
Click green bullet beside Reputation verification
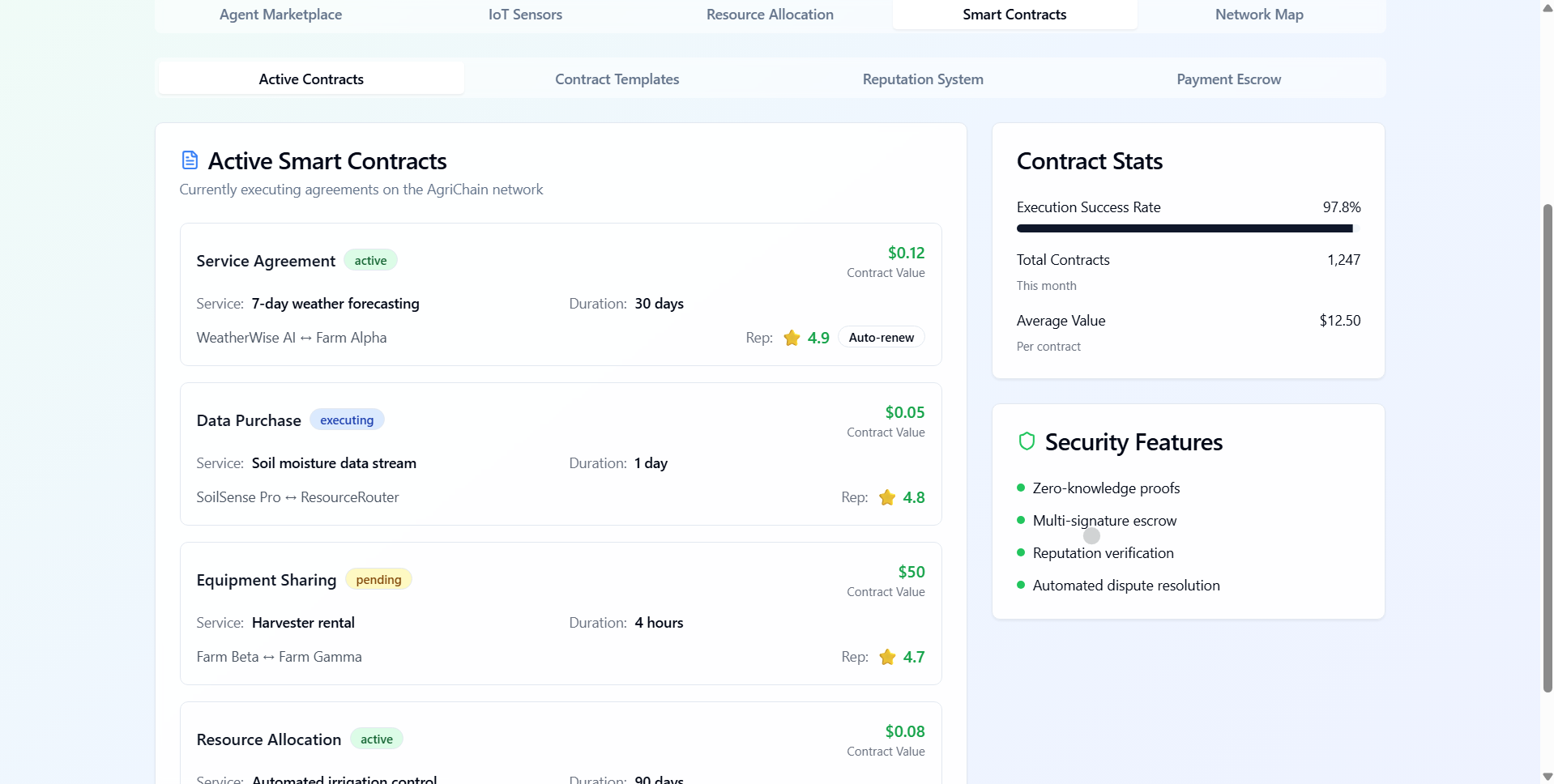click(1021, 552)
